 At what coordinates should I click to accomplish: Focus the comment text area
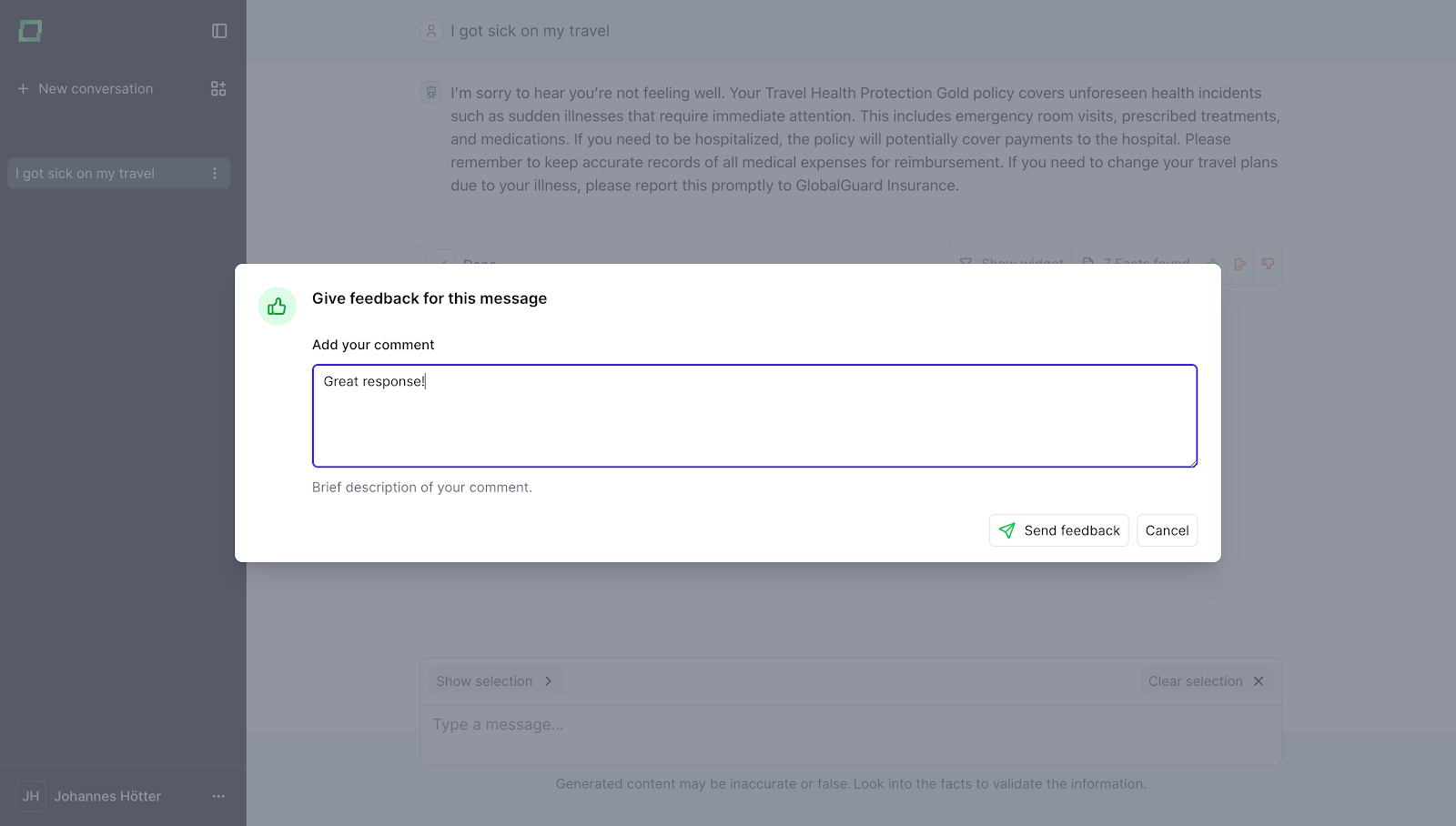pos(754,416)
